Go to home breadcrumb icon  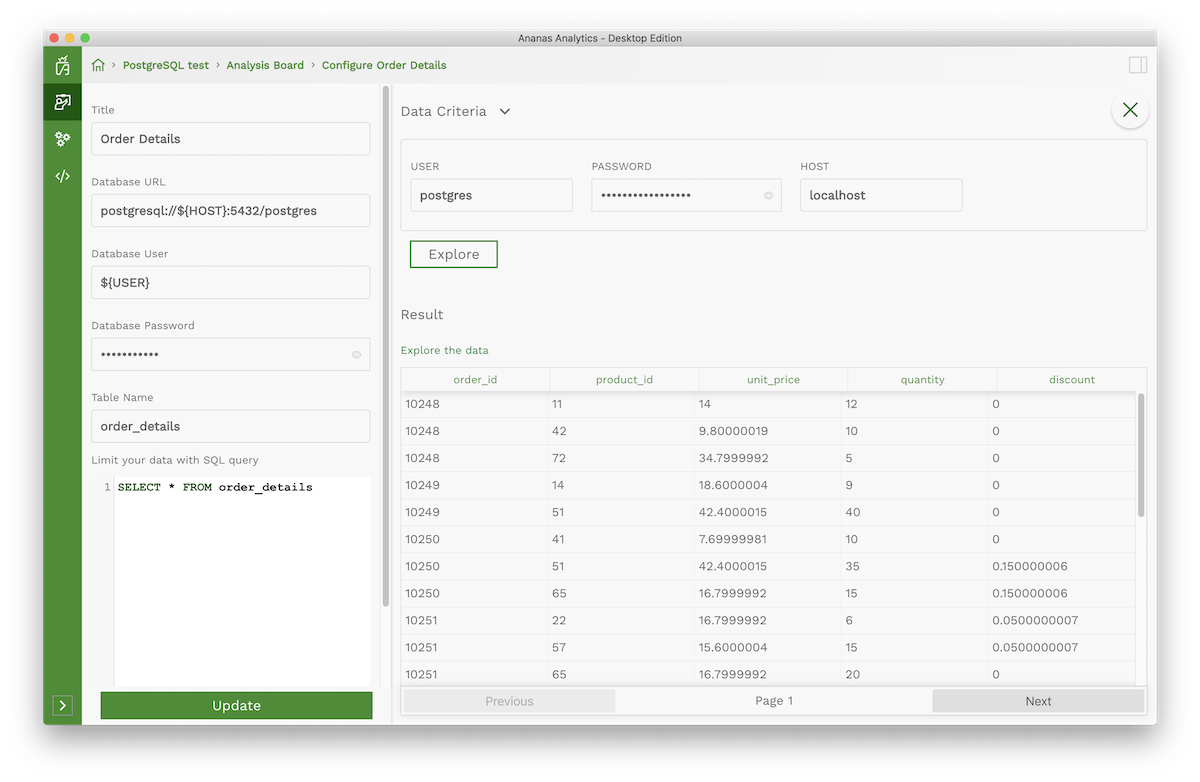pos(98,65)
